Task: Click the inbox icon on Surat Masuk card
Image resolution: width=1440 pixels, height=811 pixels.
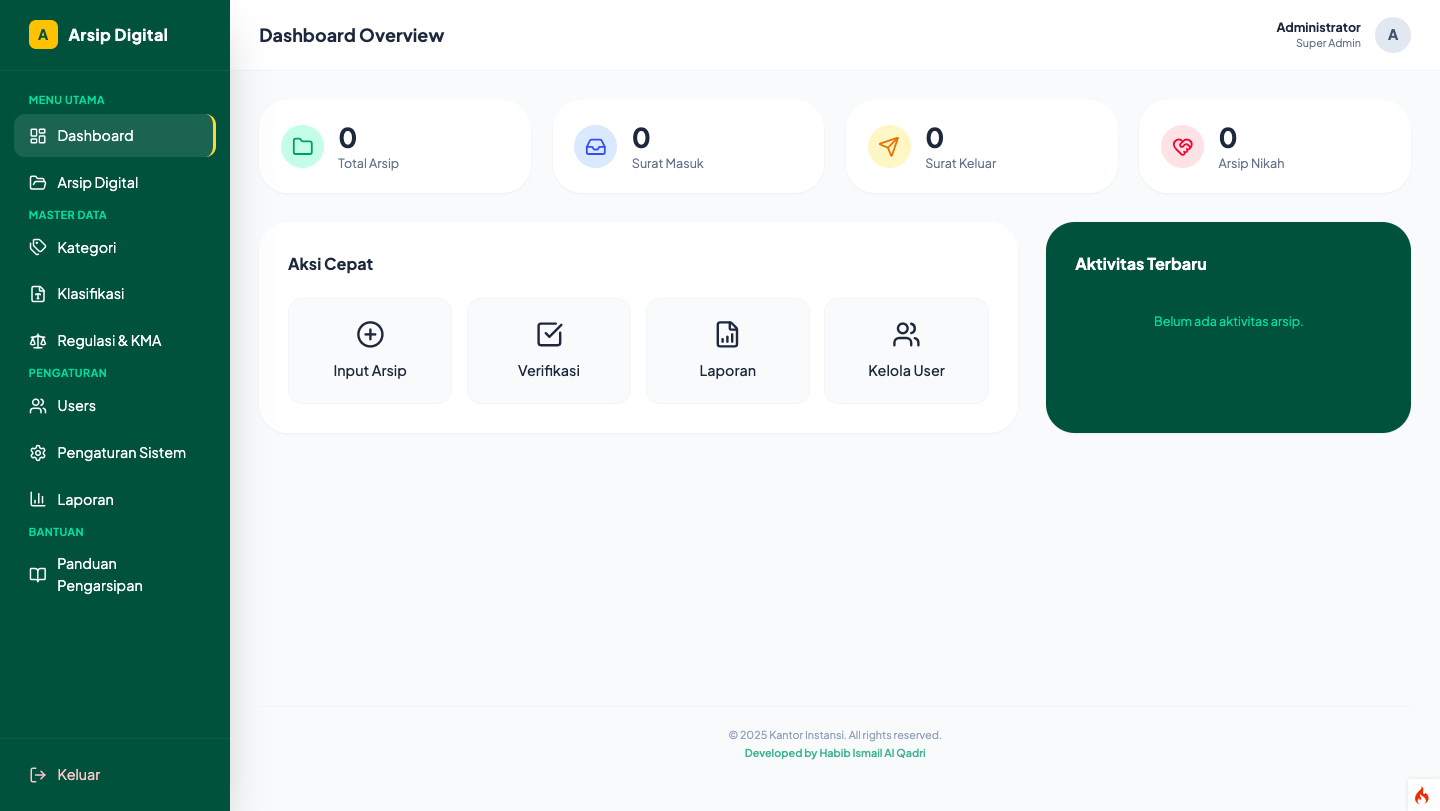Action: click(x=595, y=146)
